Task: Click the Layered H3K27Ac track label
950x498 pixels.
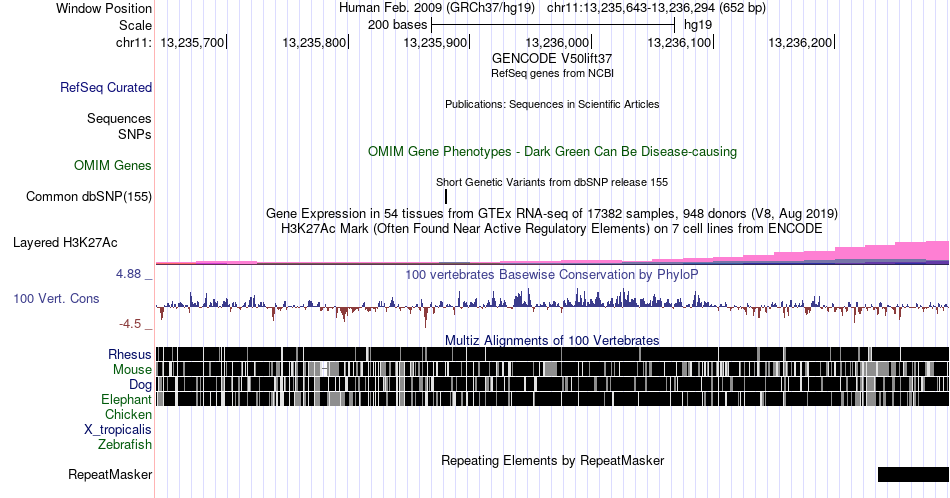Action: coord(65,242)
